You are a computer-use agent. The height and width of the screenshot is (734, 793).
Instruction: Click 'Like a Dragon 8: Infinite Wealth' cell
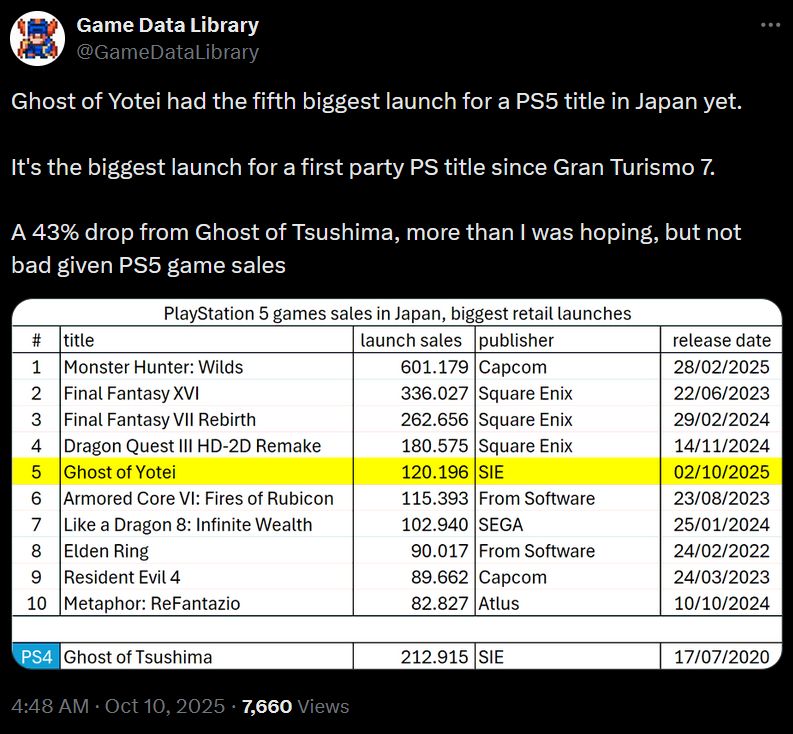click(206, 525)
